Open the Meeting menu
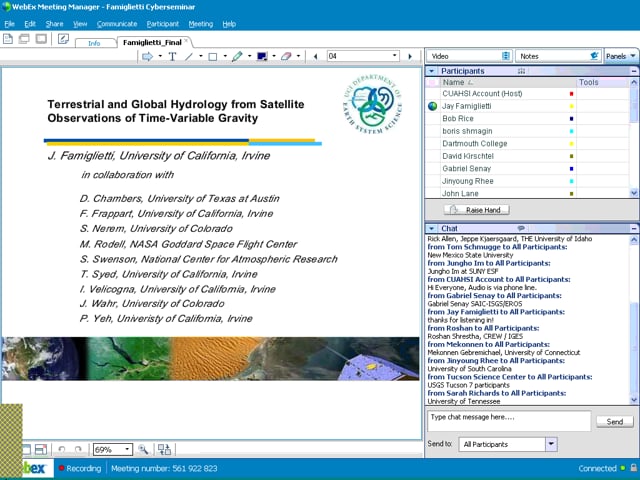Screen dimensions: 640x480 click(x=201, y=24)
